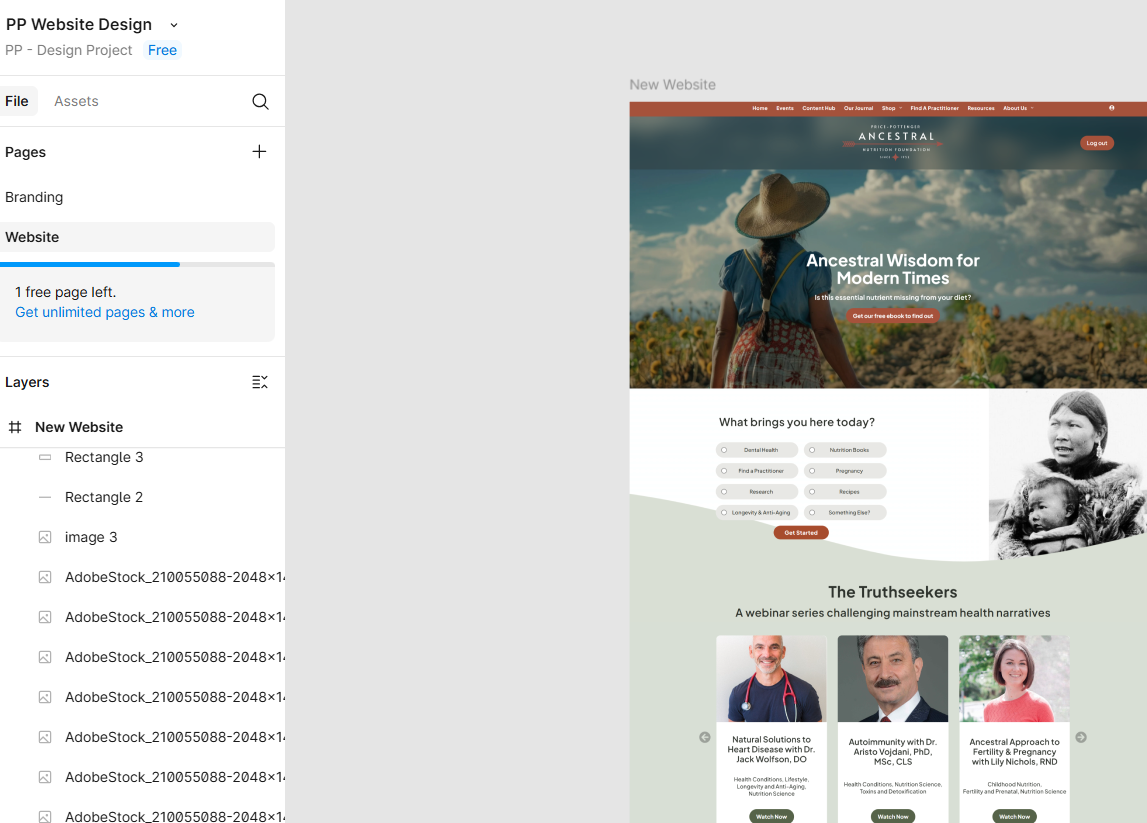Click the Get unlimited pages & more link

[105, 312]
